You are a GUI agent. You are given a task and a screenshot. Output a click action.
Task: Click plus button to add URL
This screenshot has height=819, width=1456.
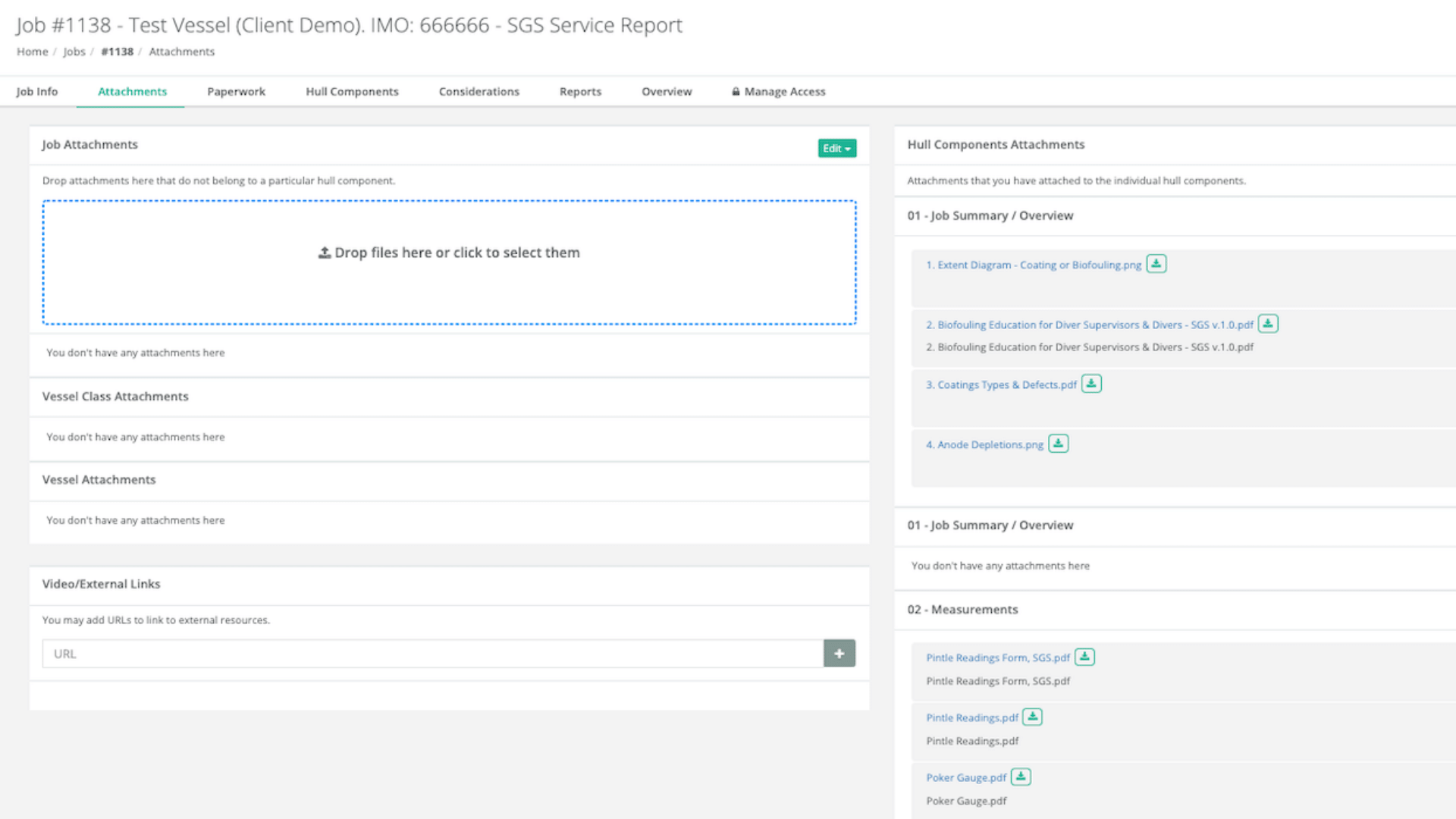tap(839, 653)
